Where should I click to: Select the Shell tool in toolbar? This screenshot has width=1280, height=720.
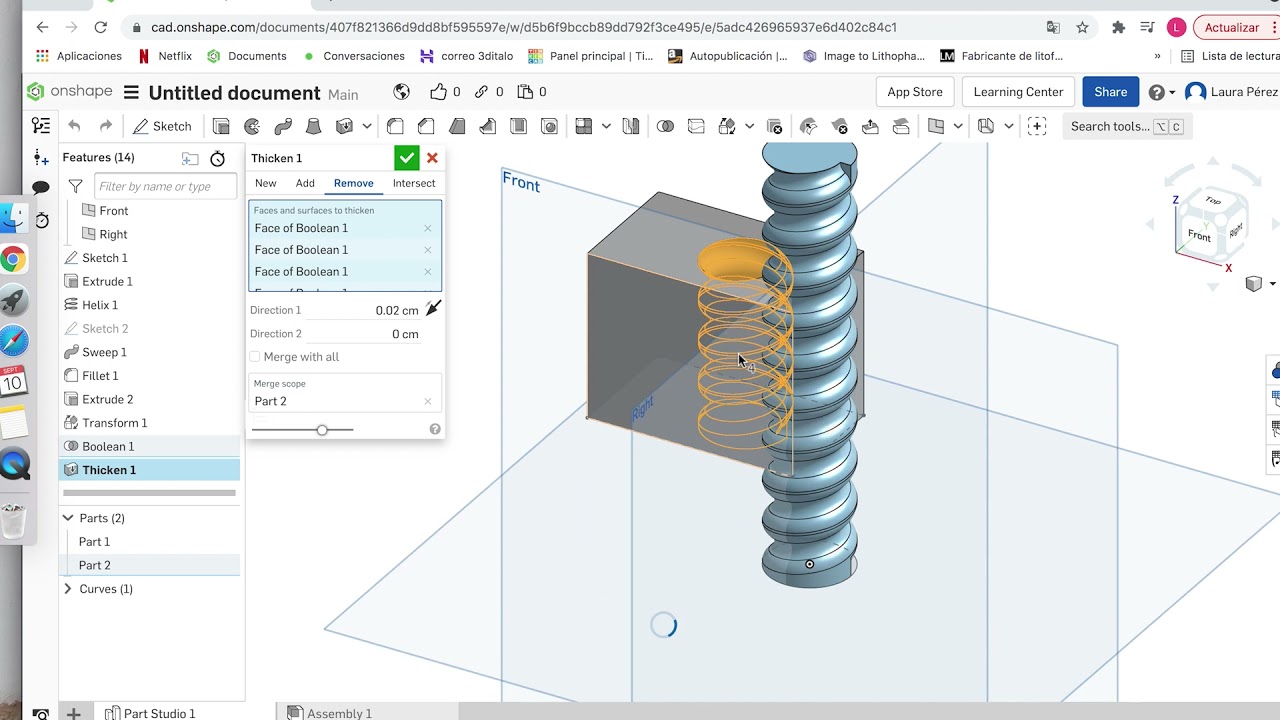[518, 126]
